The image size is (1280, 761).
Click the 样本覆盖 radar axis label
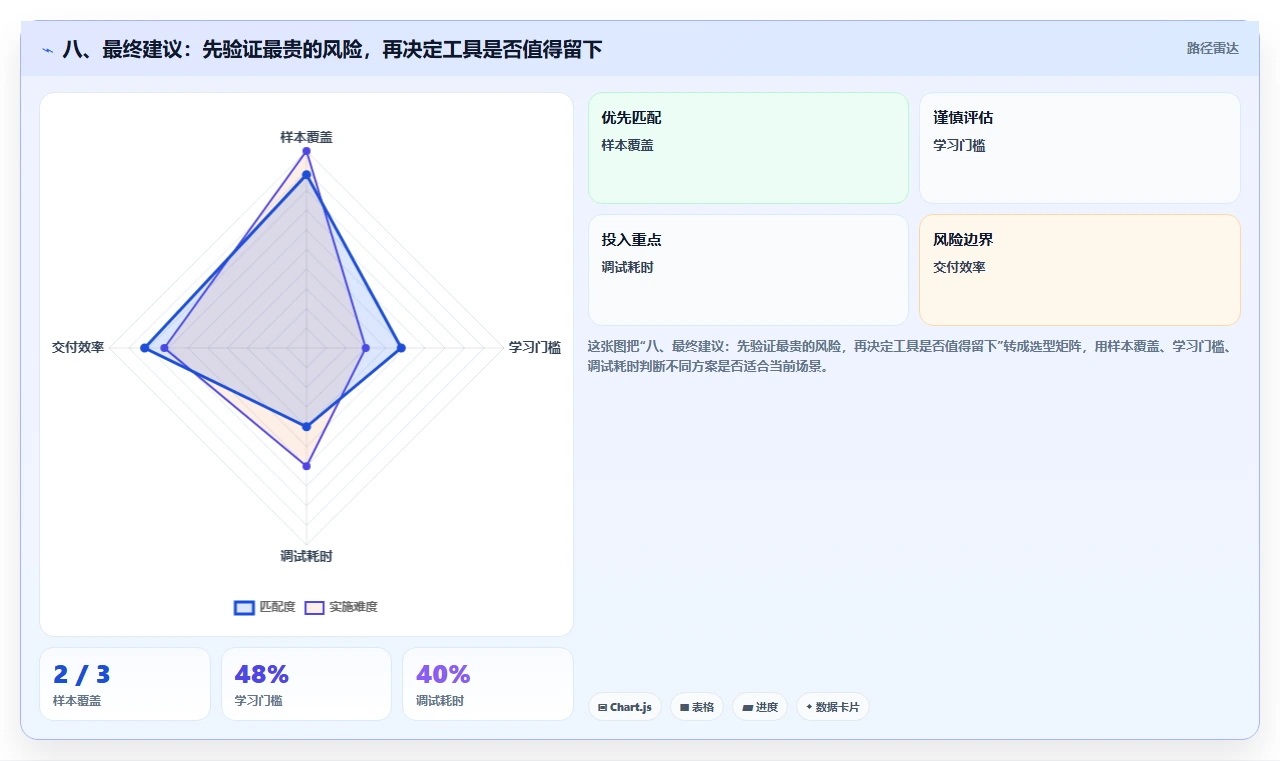(x=306, y=137)
